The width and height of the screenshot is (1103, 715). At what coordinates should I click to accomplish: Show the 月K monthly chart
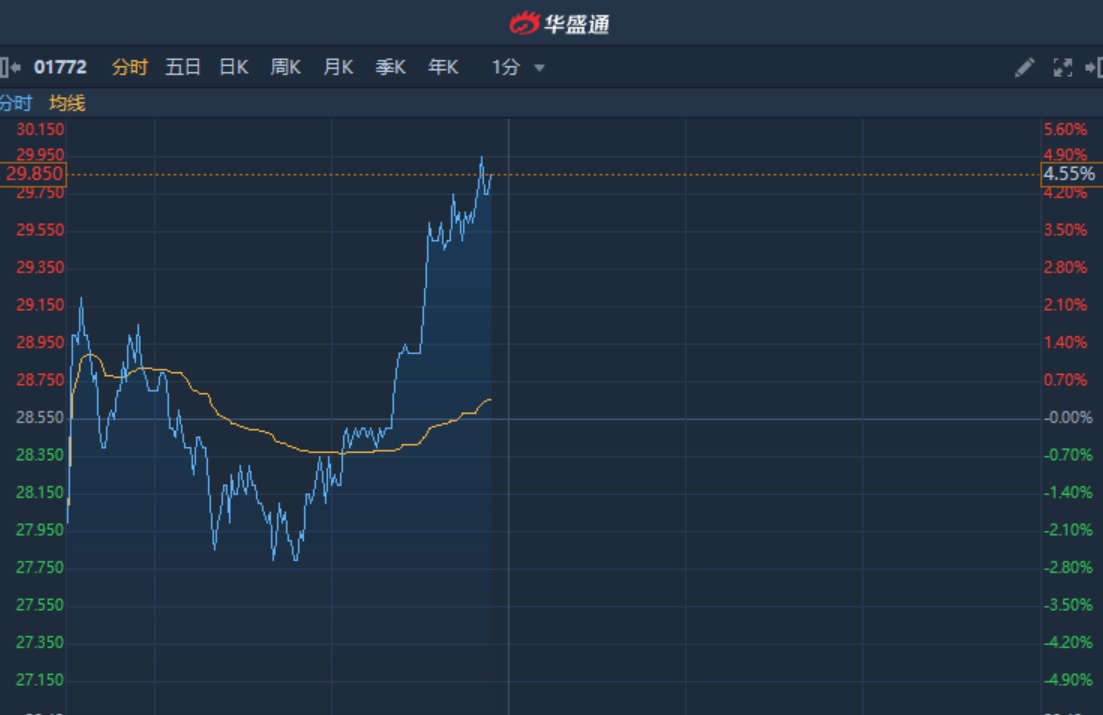[x=338, y=68]
